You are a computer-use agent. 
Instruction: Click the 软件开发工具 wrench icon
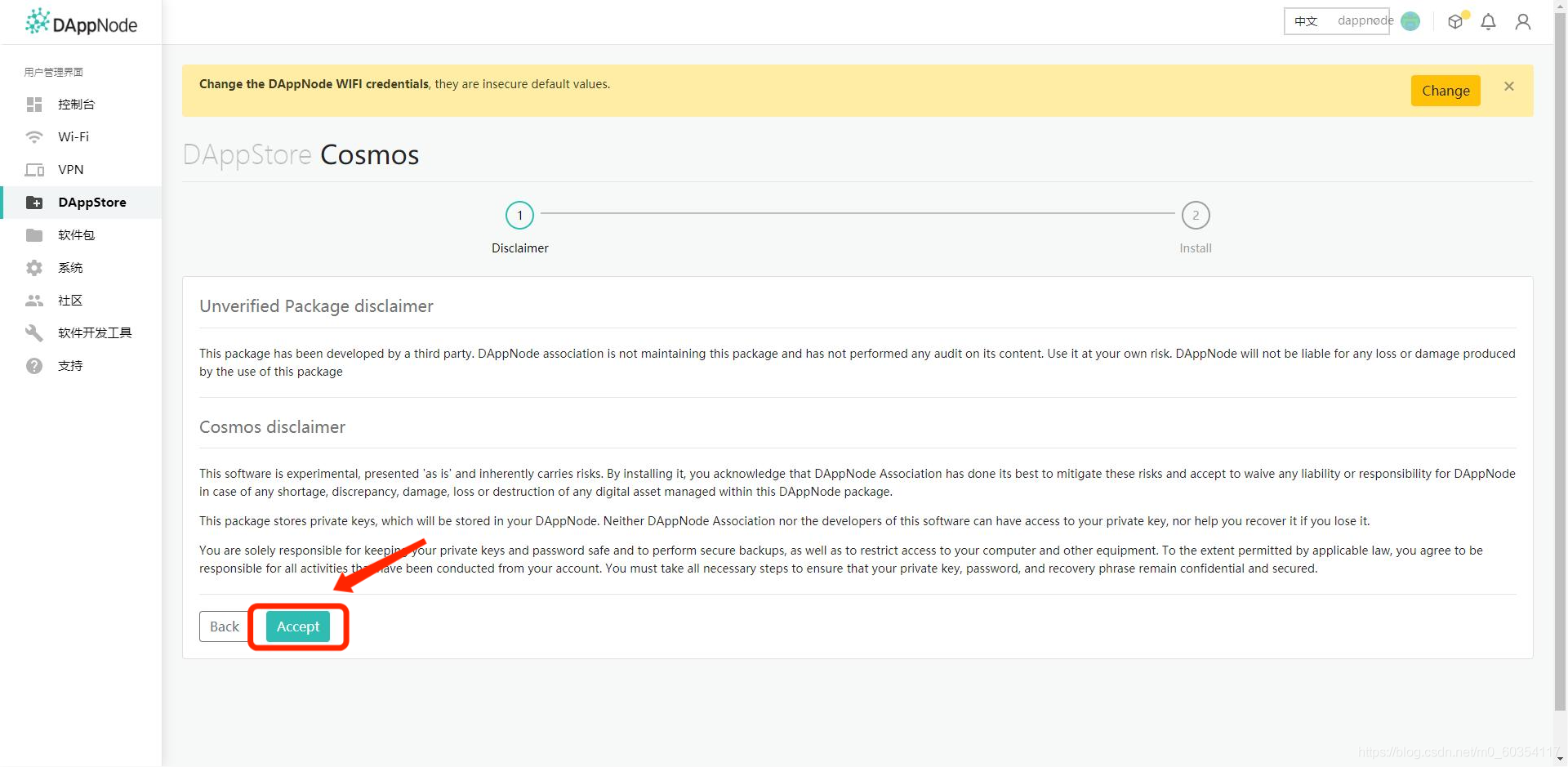point(34,333)
